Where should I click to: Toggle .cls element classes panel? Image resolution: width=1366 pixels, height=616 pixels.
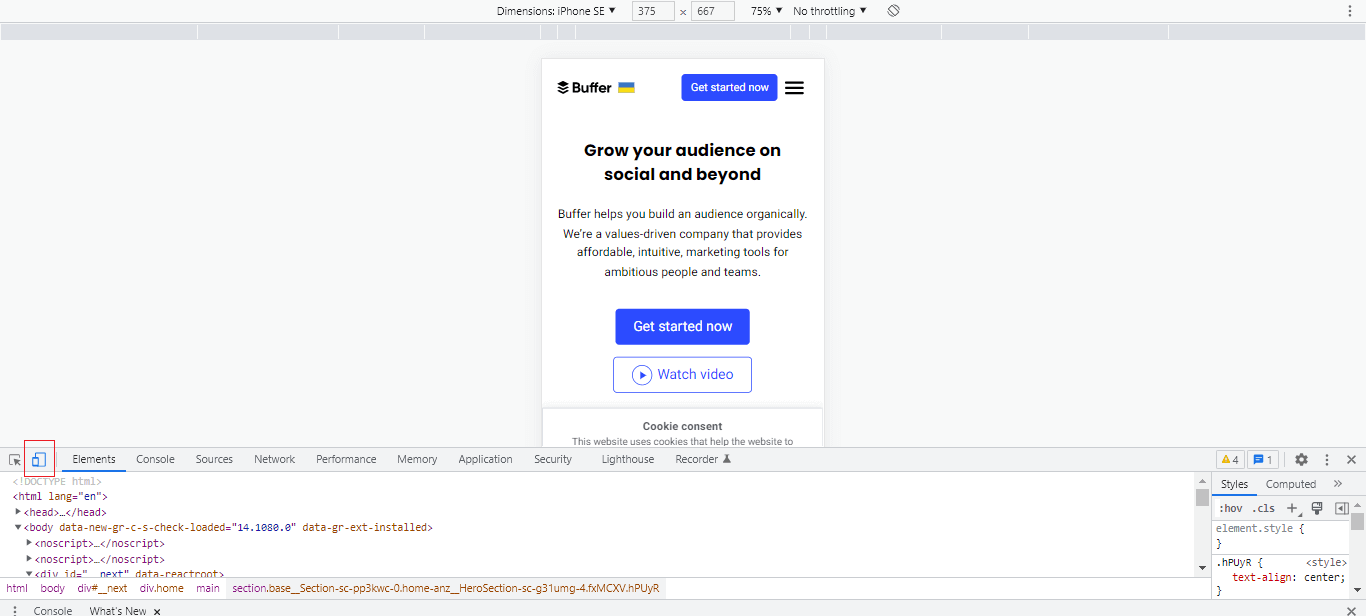tap(1264, 508)
